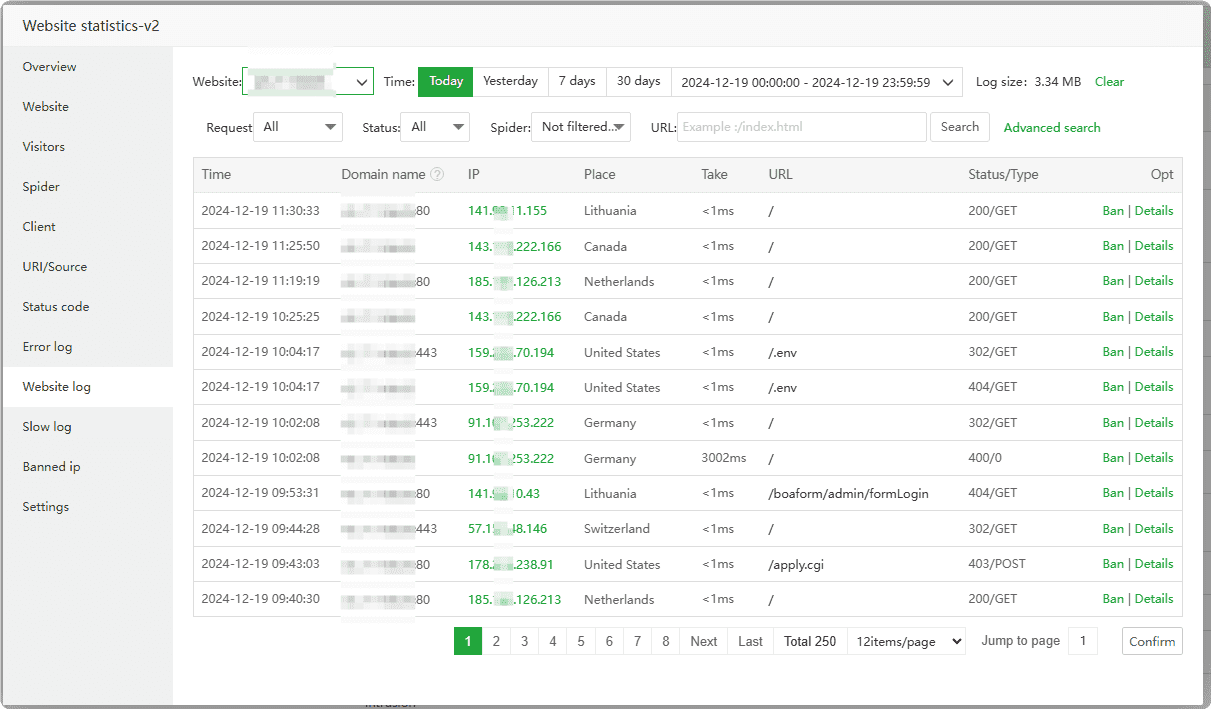The width and height of the screenshot is (1211, 709).
Task: Open the Spider sidebar section
Action: point(41,187)
